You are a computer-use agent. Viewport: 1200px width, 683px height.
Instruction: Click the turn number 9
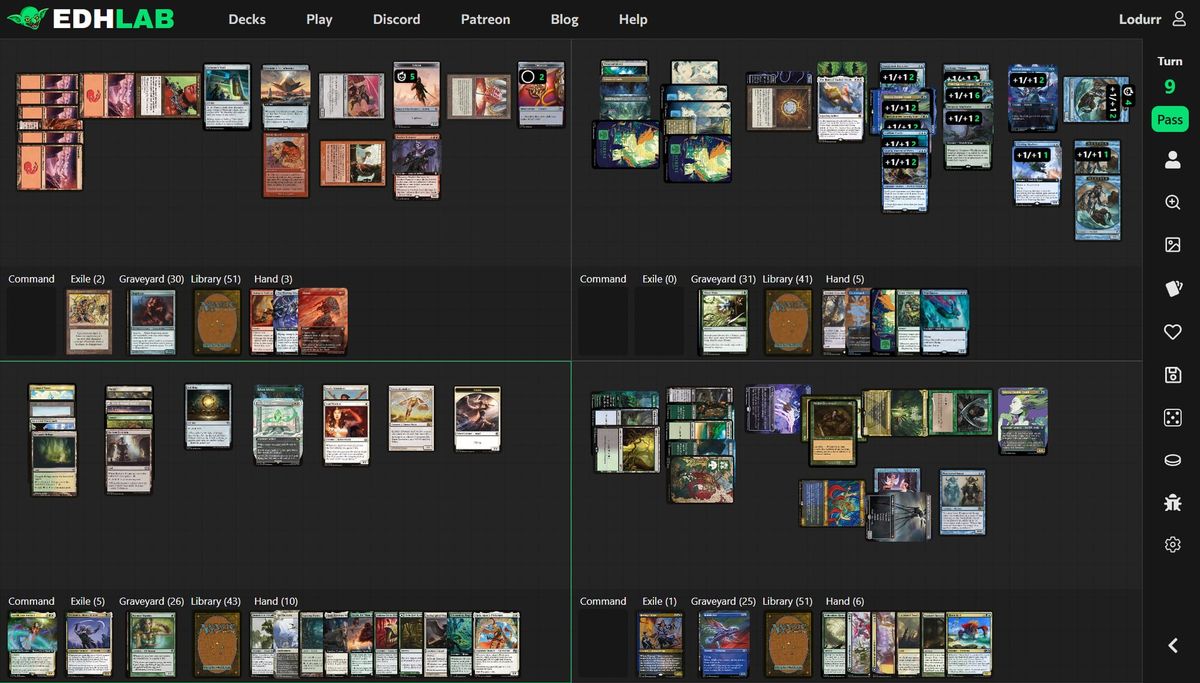(x=1170, y=87)
